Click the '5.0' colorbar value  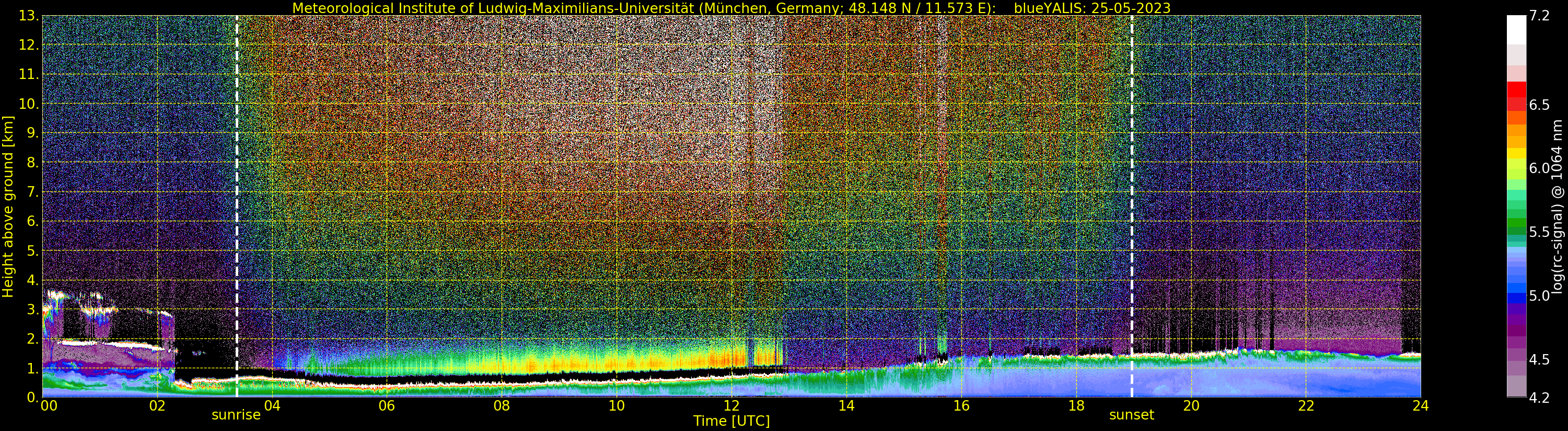[1539, 296]
